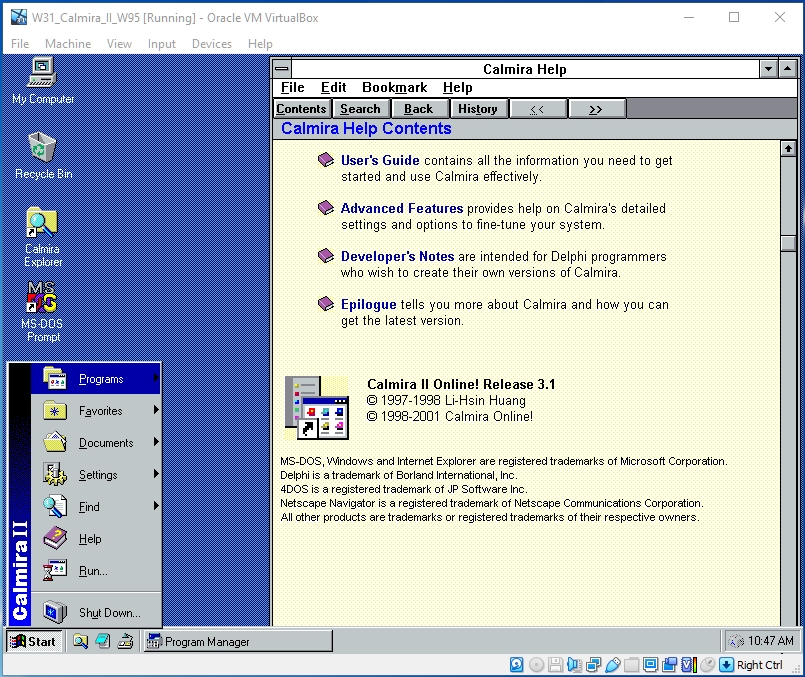Click the VirtualBox audio status icon

(x=574, y=665)
